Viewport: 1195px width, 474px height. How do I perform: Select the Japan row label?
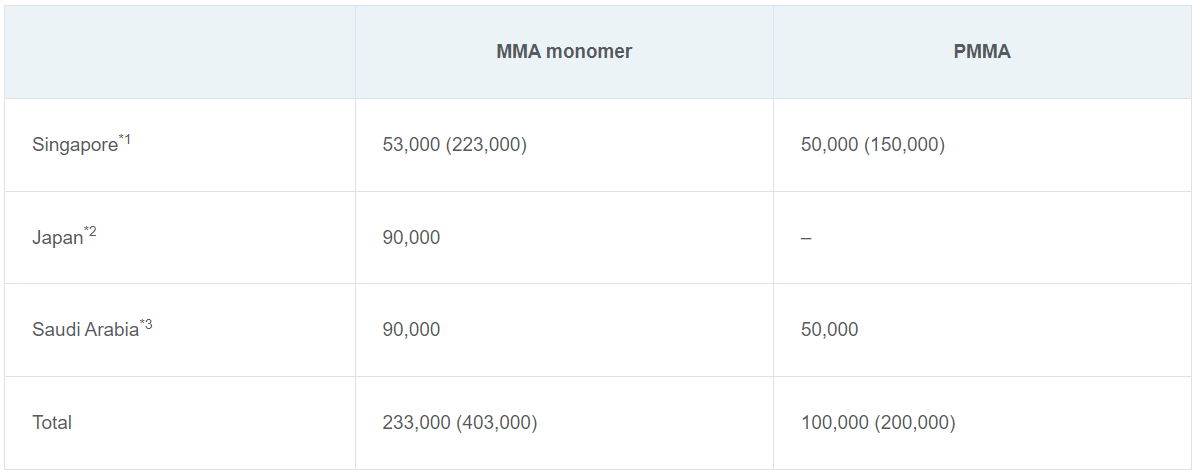tap(57, 239)
